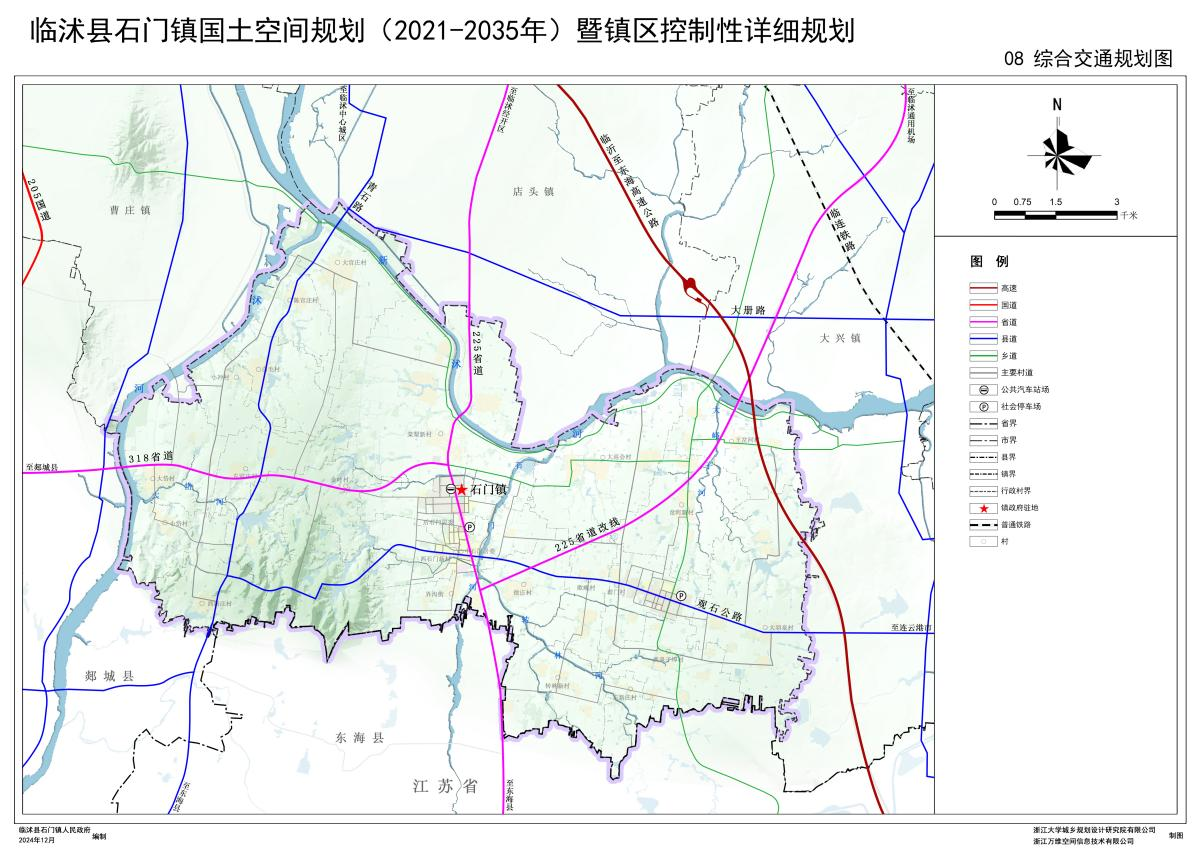Click the 公共汽车站场 legend icon
This screenshot has width=1201, height=850.
[x=984, y=389]
